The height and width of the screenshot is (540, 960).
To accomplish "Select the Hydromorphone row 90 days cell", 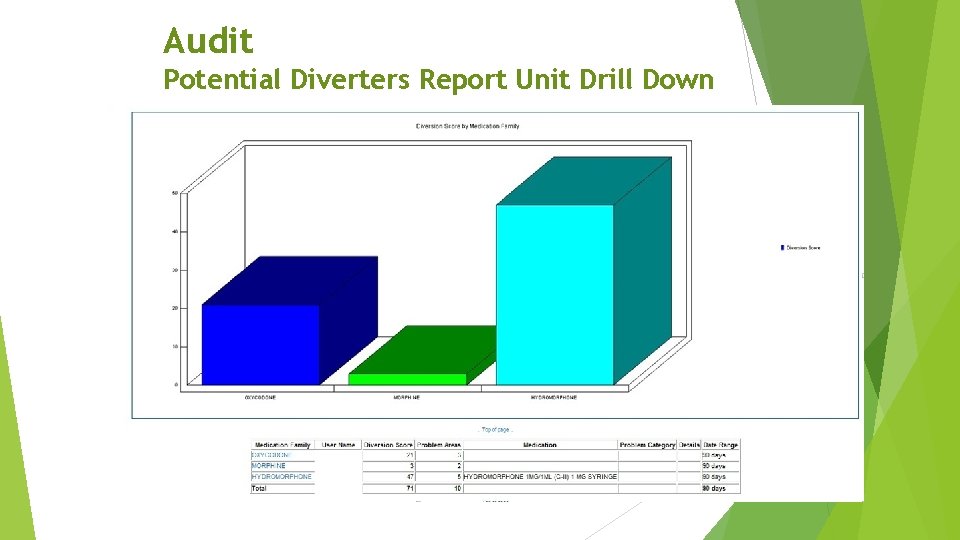I will (721, 476).
